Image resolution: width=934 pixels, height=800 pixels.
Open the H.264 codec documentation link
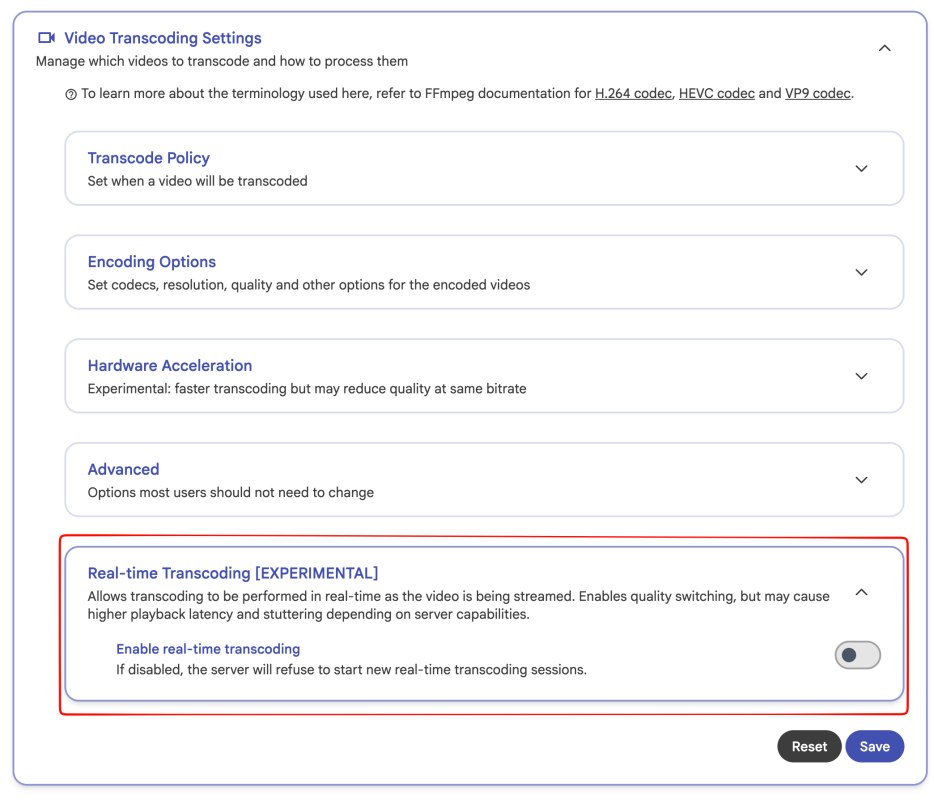pos(633,94)
